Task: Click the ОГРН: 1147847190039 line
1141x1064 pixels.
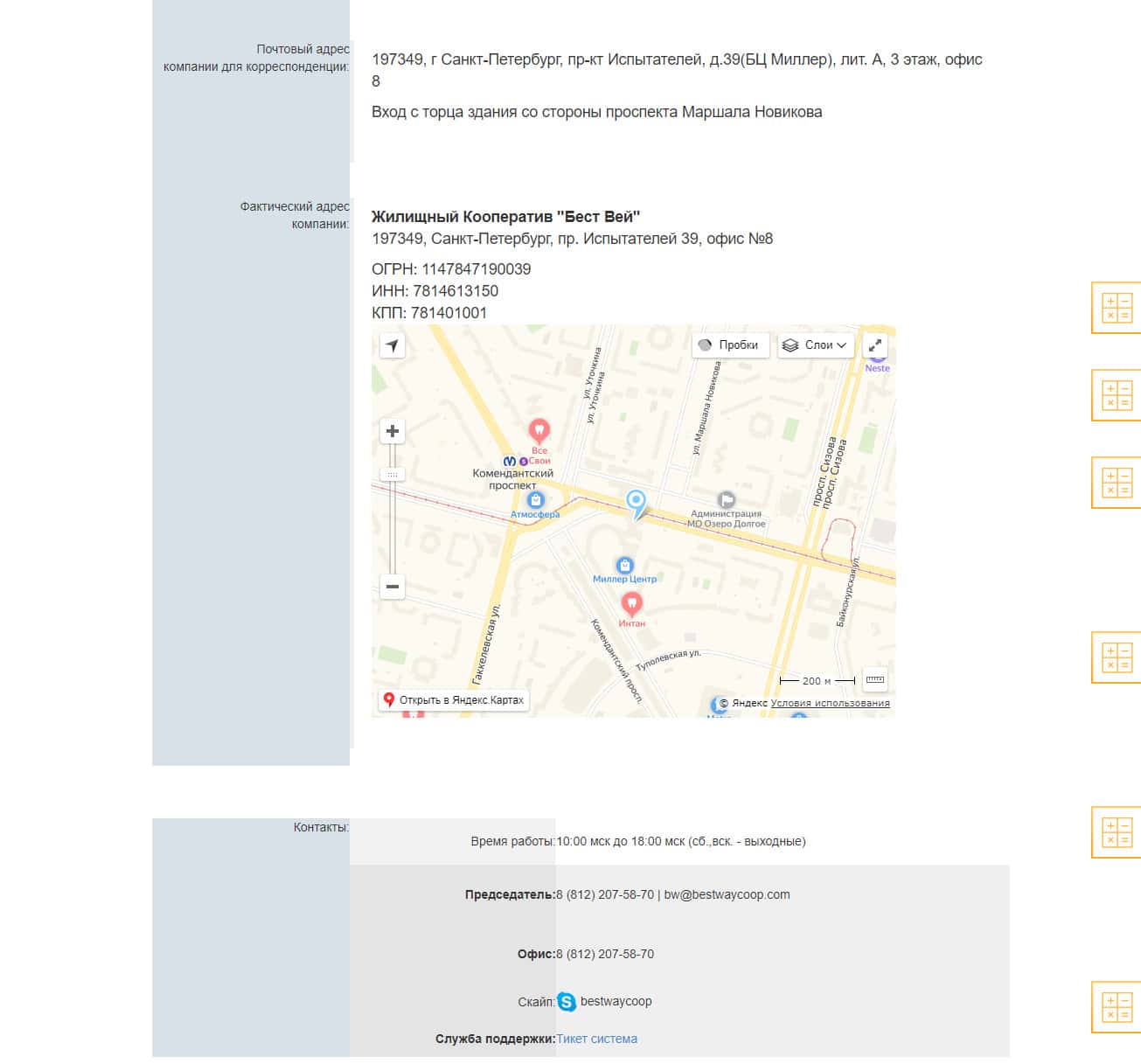Action: coord(451,269)
